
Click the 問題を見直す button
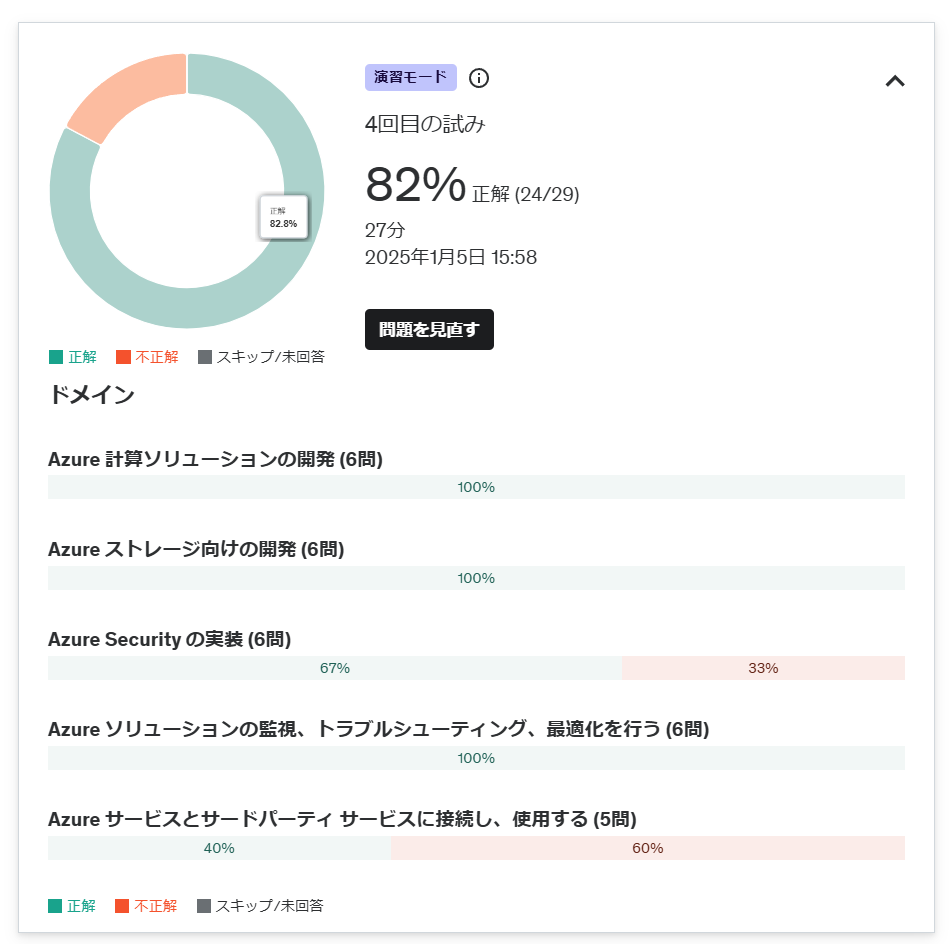429,329
